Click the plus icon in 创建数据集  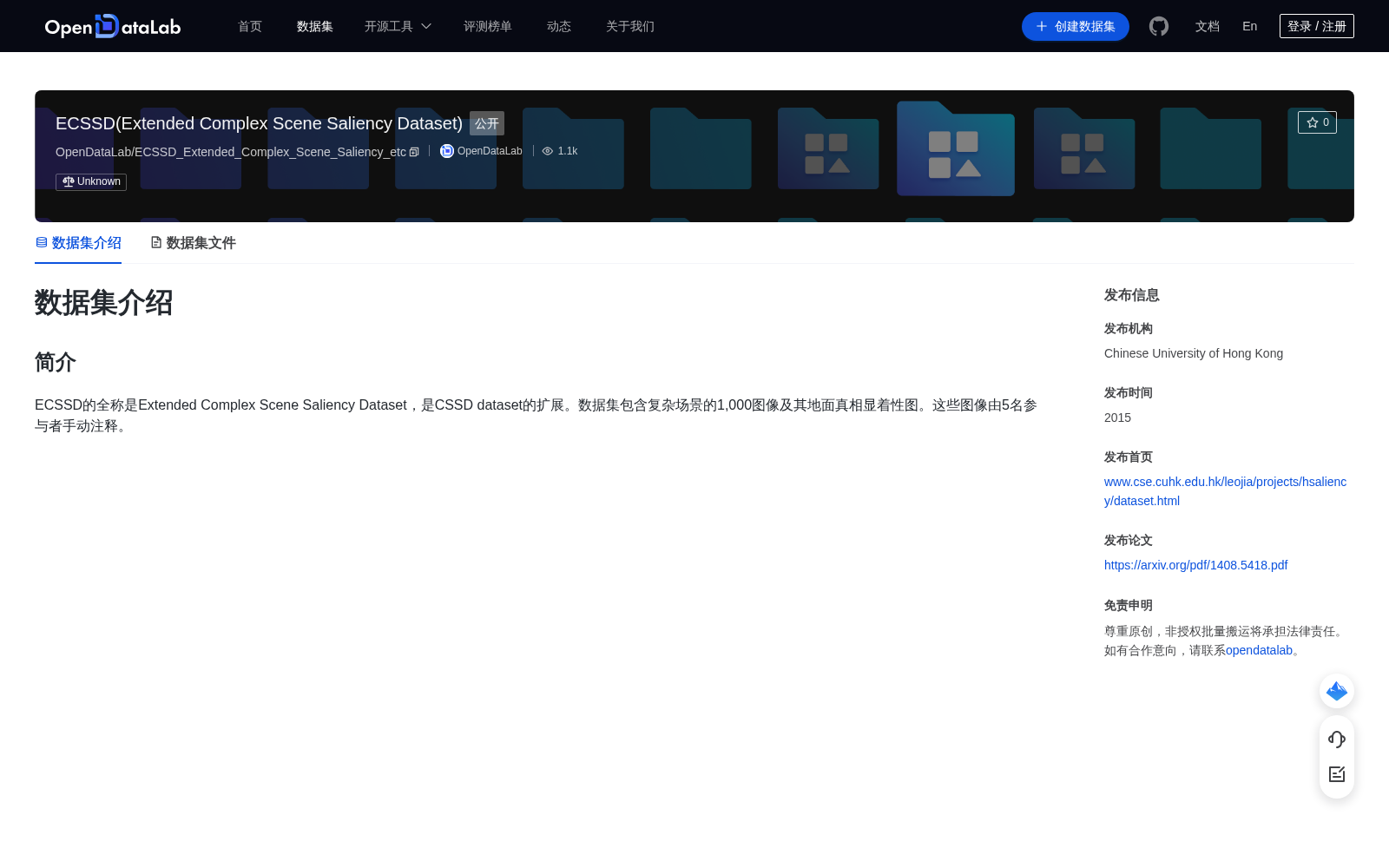pos(1042,26)
